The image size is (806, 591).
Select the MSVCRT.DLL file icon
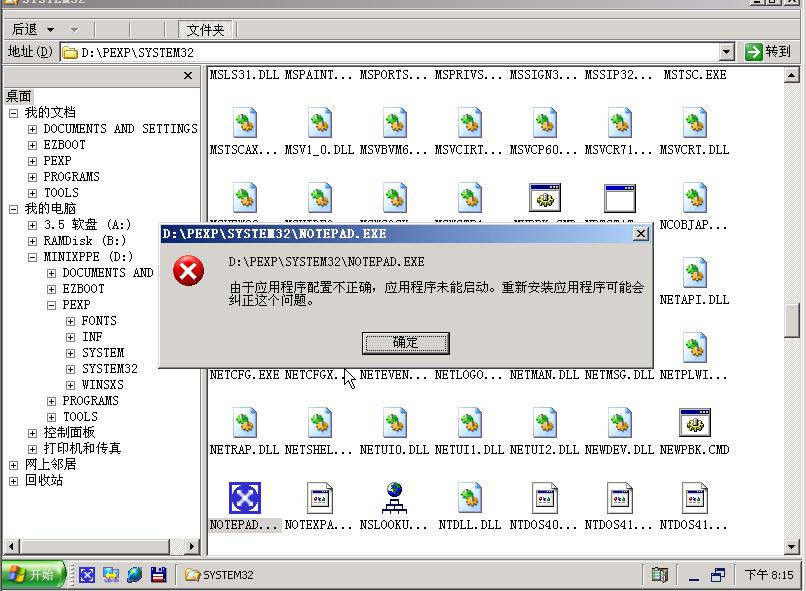(x=695, y=123)
